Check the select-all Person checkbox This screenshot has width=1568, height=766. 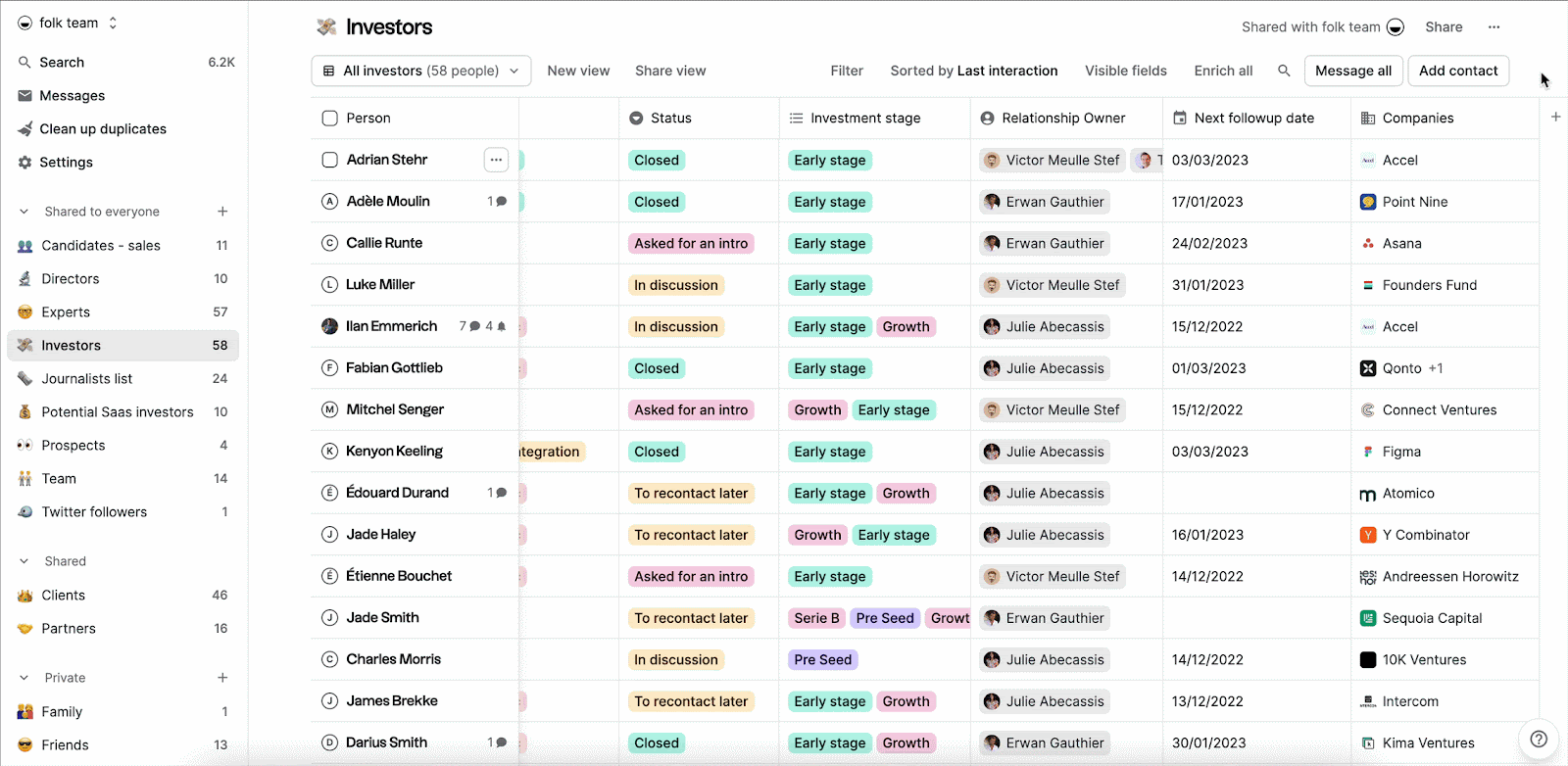330,119
